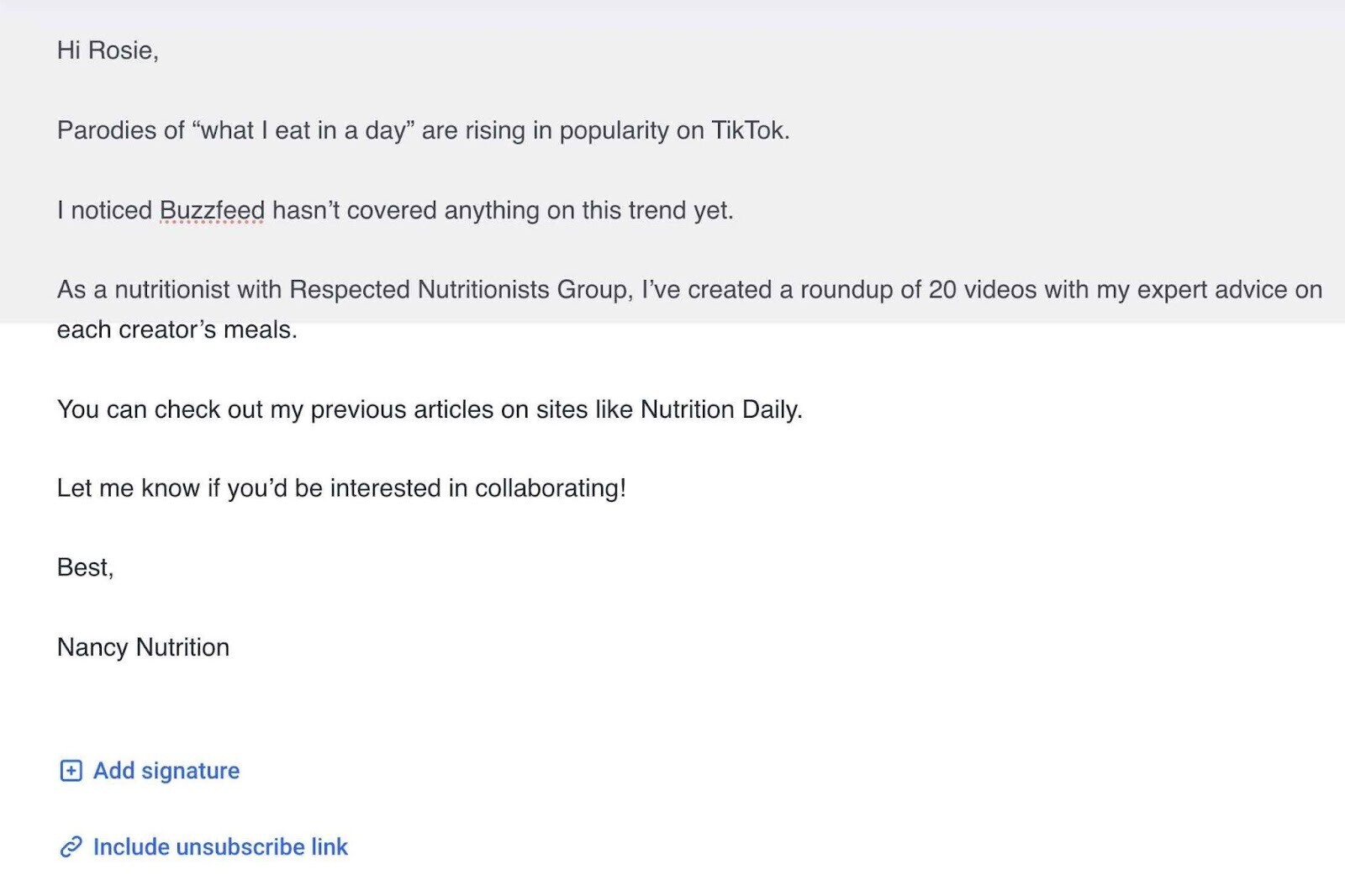Place cursor in the 'Hi Rosie,' greeting
Screen dimensions: 1345x896
click(x=108, y=50)
